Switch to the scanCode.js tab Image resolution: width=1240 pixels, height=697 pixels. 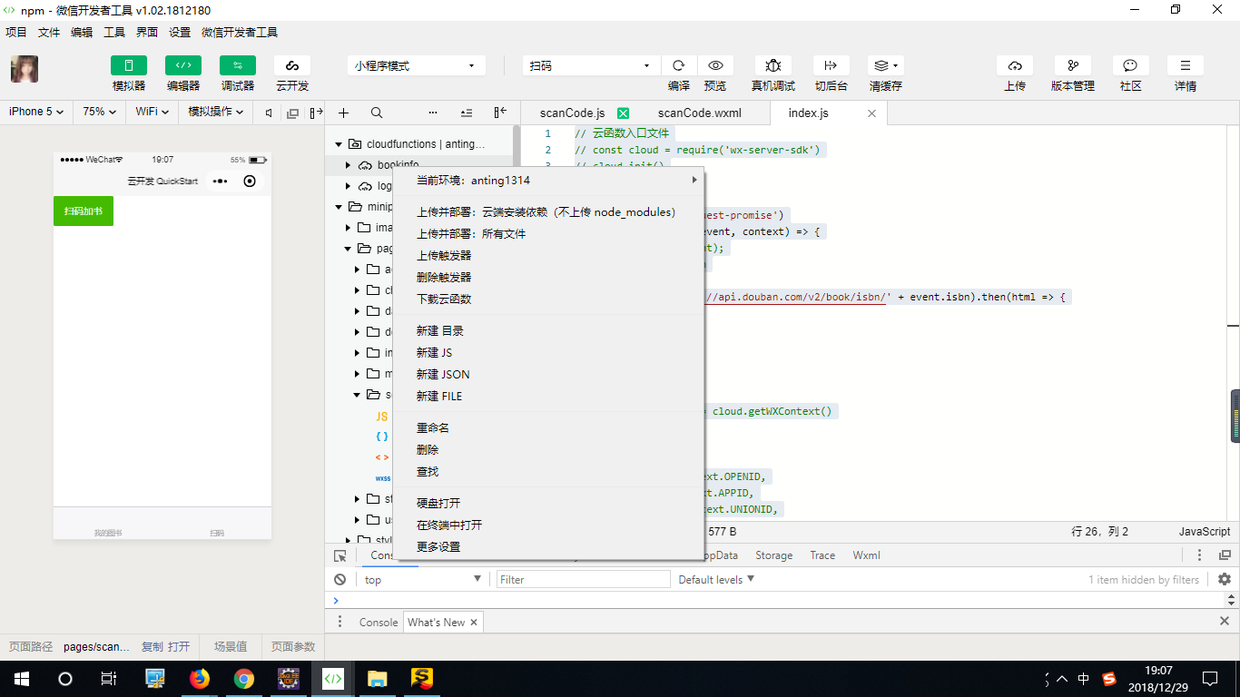572,113
